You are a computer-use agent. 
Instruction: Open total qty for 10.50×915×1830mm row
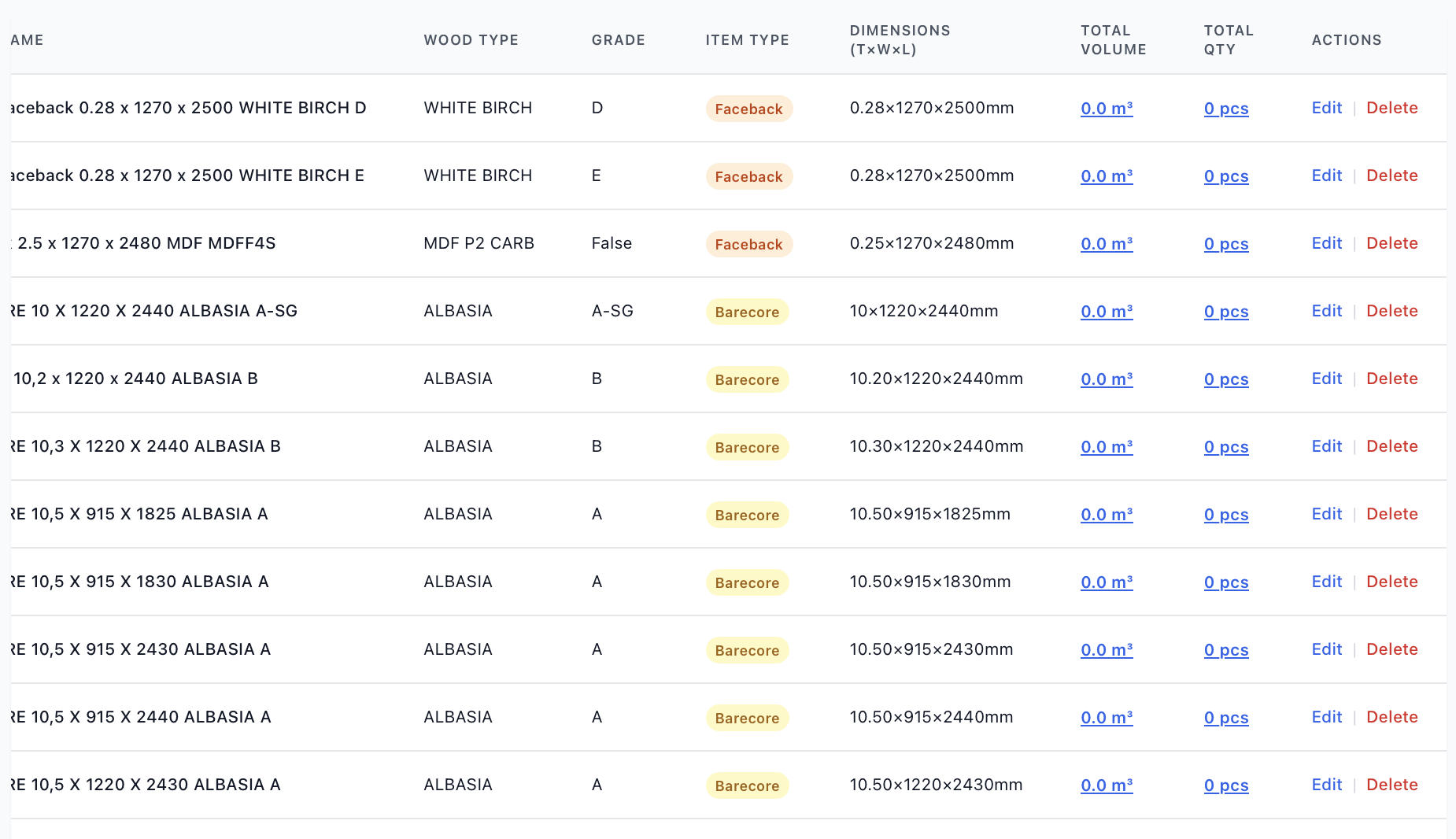pyautogui.click(x=1225, y=582)
